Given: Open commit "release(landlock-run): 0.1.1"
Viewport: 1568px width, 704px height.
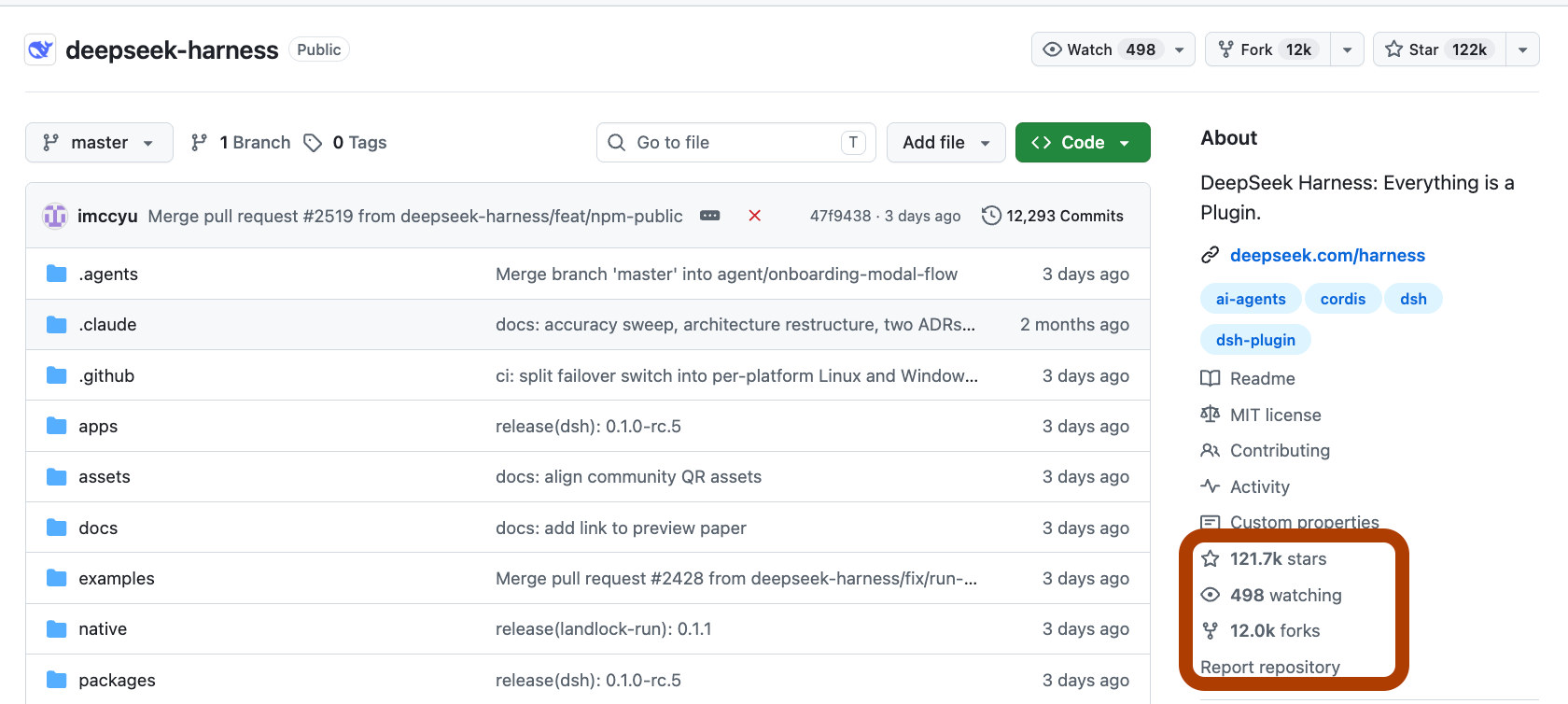Looking at the screenshot, I should (x=603, y=628).
